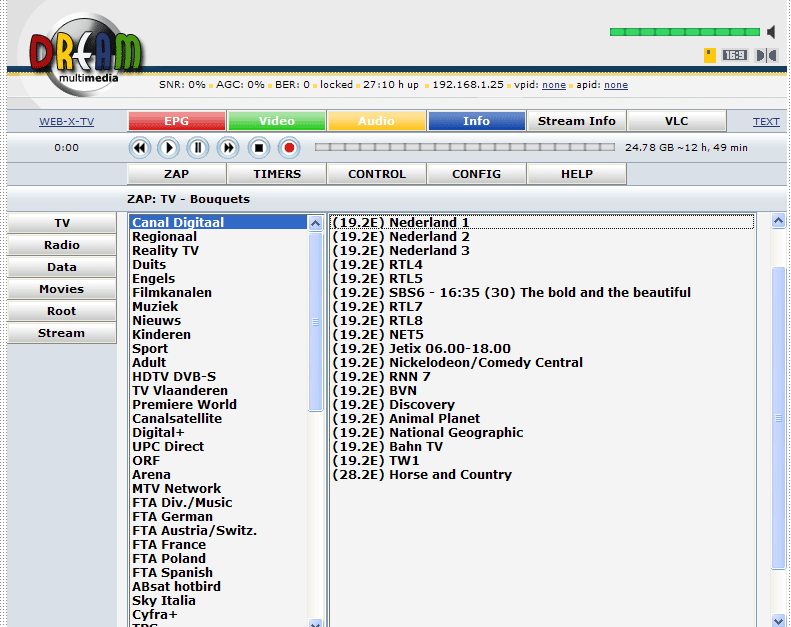Open the VLC button
Image resolution: width=791 pixels, height=627 pixels.
tap(676, 121)
